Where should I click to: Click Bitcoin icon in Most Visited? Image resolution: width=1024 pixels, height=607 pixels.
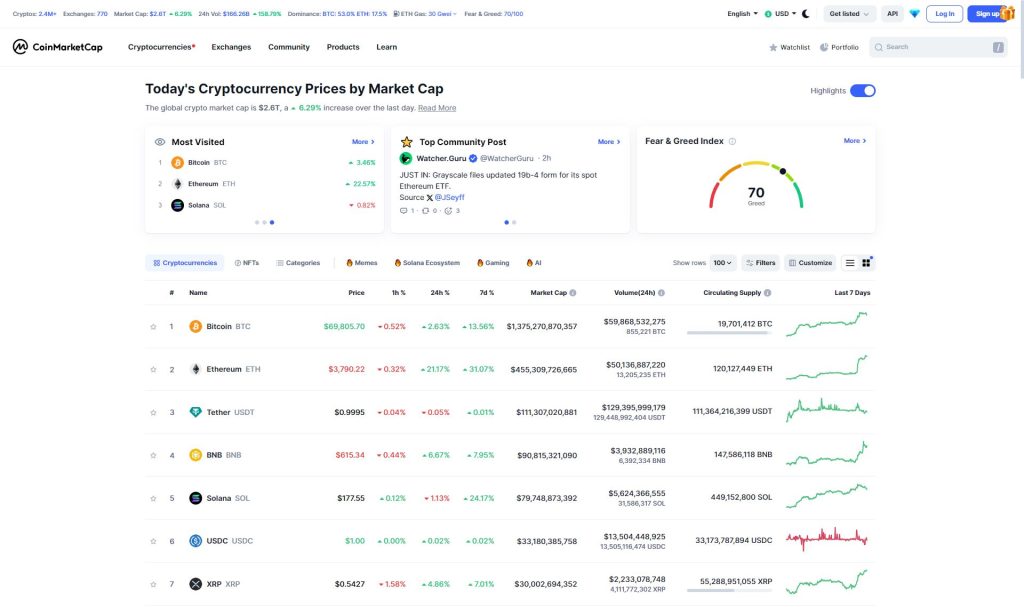pyautogui.click(x=177, y=163)
